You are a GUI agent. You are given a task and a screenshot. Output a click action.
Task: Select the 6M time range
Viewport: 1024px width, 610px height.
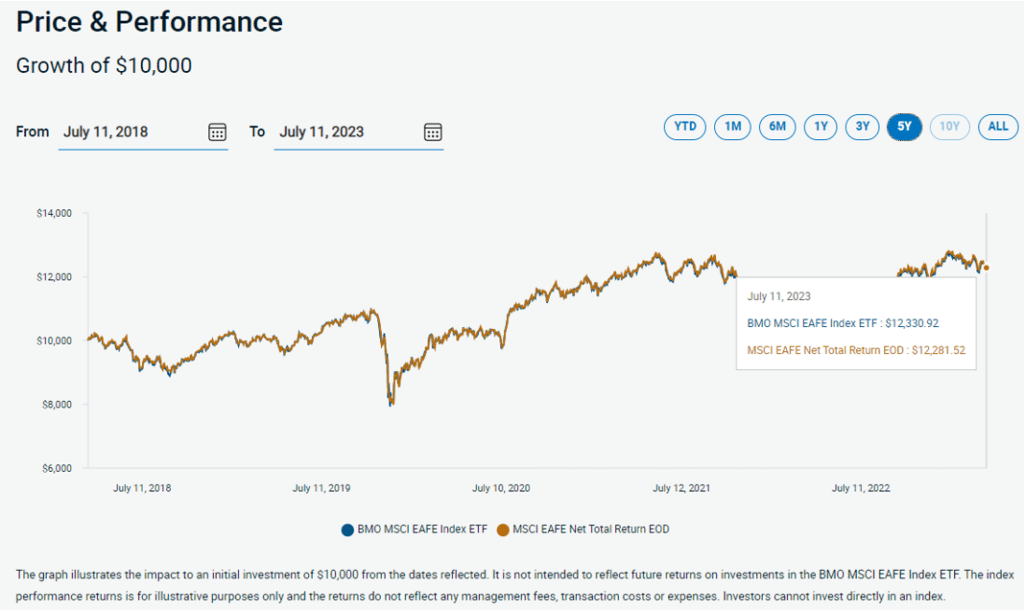tap(777, 127)
